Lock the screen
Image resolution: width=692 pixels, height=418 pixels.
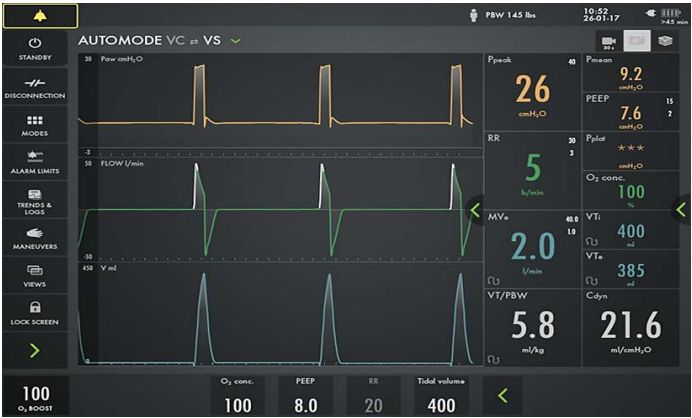click(35, 314)
